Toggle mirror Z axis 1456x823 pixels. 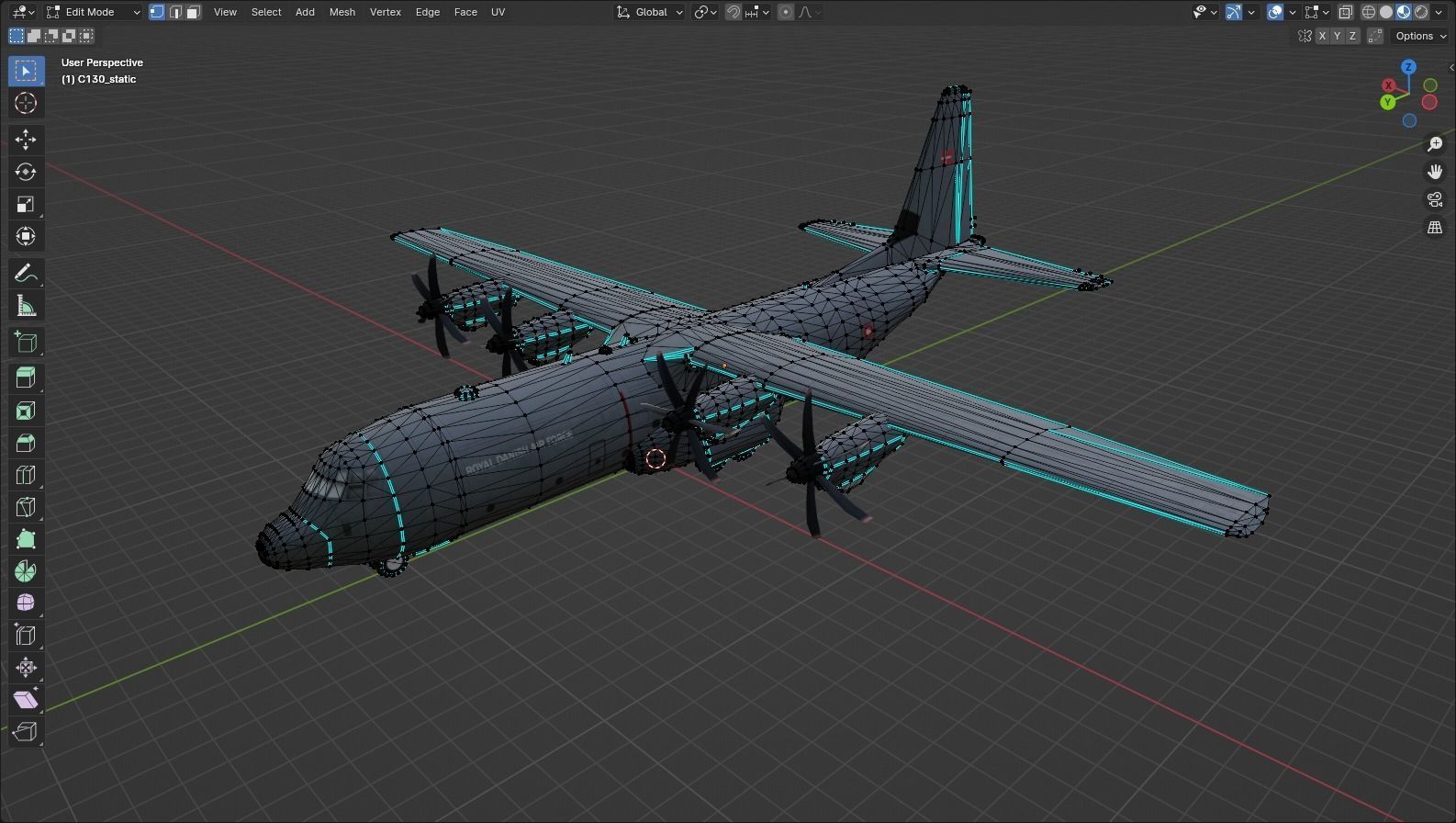(x=1352, y=36)
